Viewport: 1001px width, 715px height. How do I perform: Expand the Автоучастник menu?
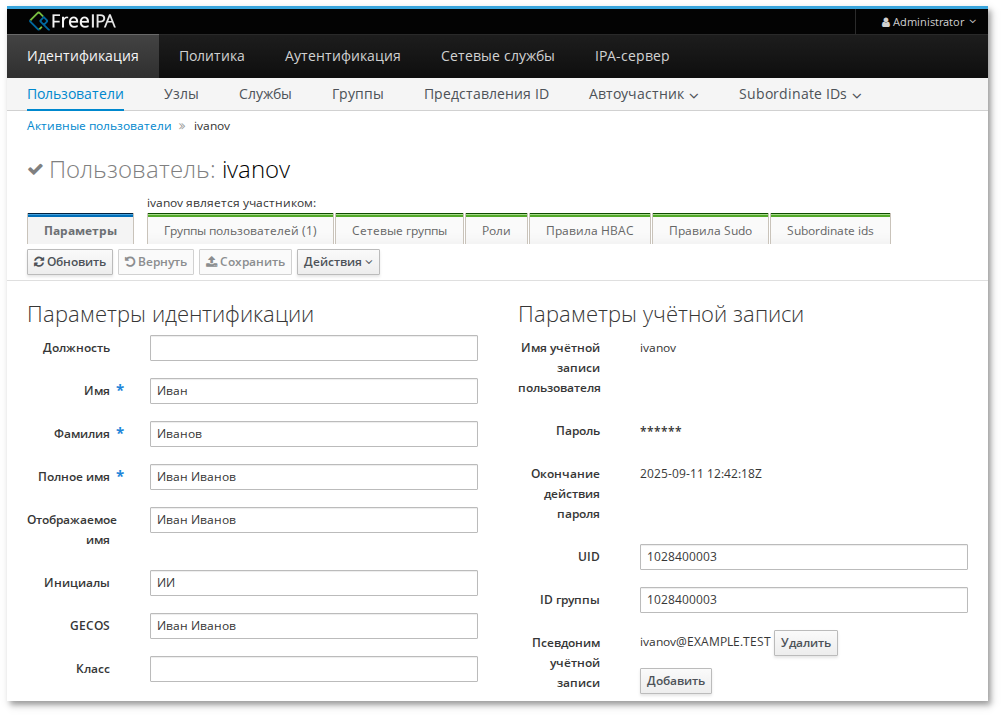[643, 94]
